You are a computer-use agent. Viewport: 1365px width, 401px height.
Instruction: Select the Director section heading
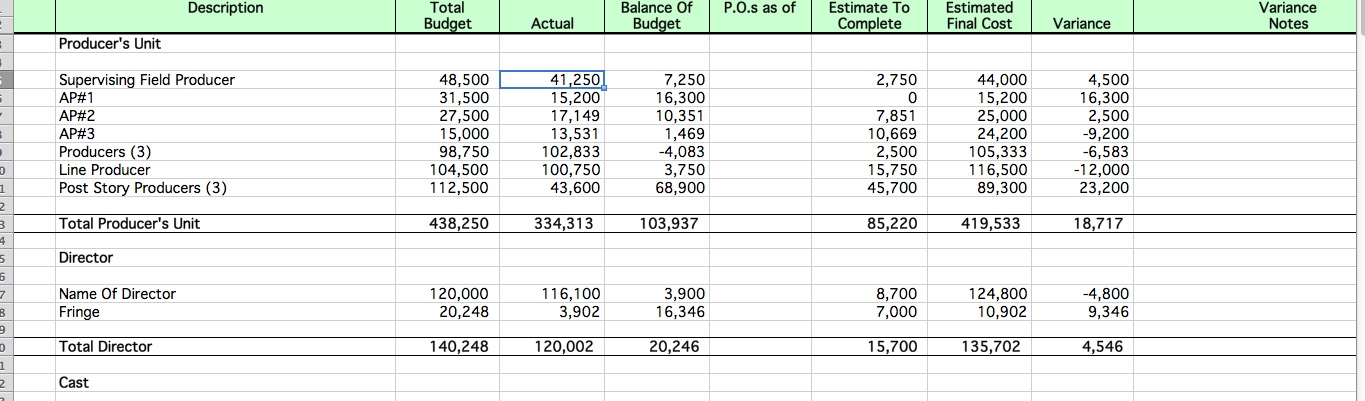[x=86, y=258]
